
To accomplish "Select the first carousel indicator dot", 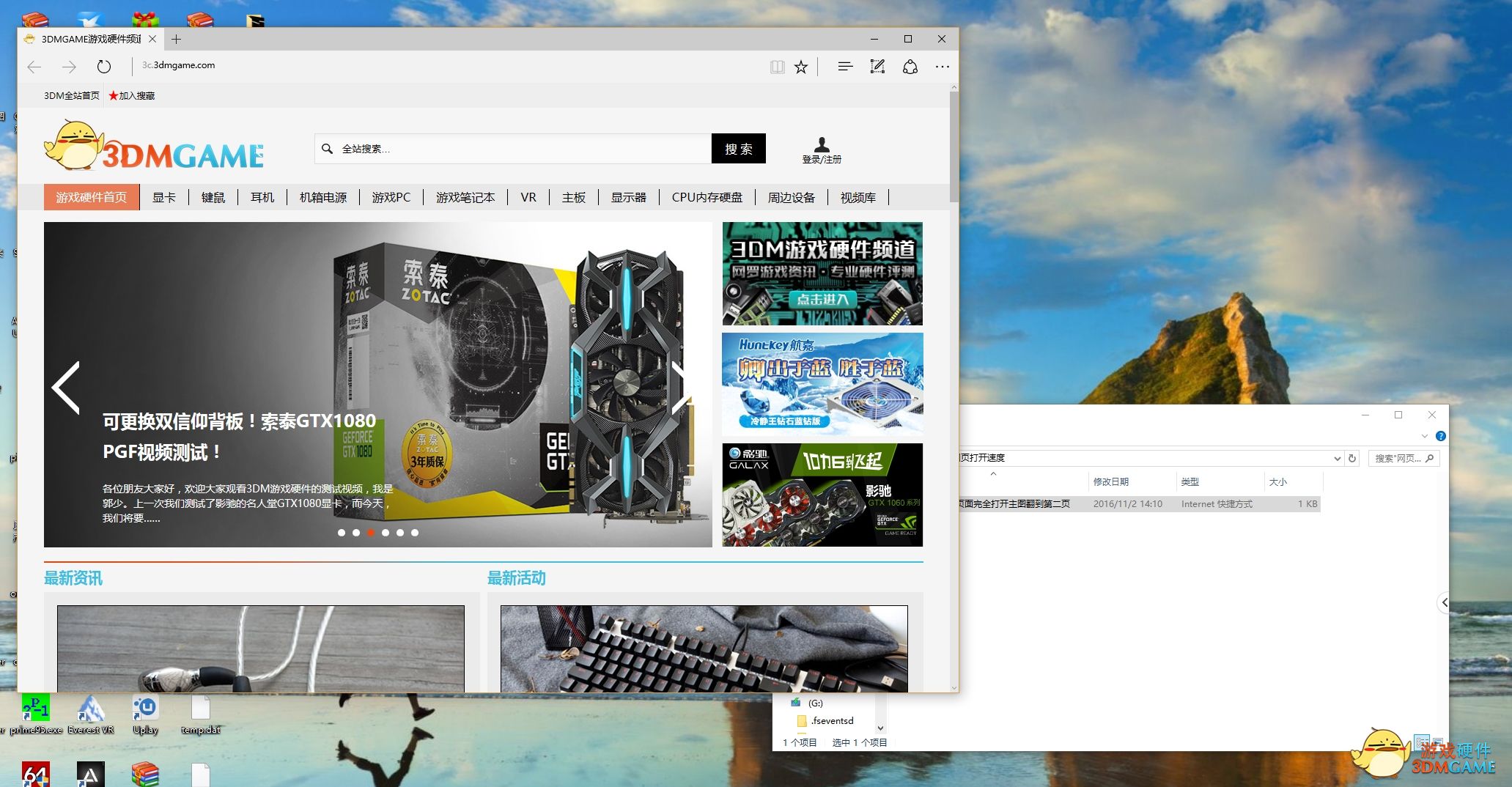I will 342,533.
